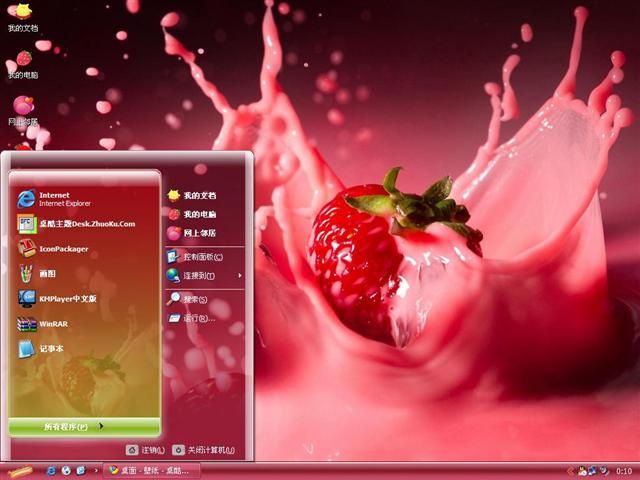Click the clock showing 0:10
Screen dimensions: 640x480
pos(624,471)
